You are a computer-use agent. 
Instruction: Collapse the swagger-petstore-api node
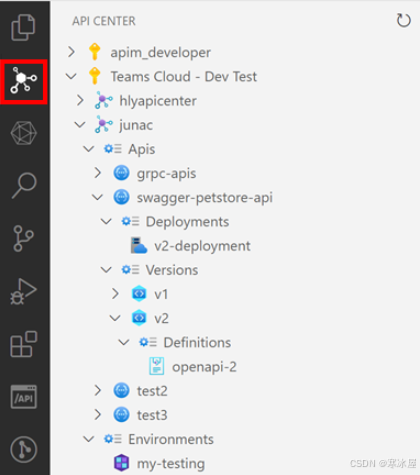point(97,197)
